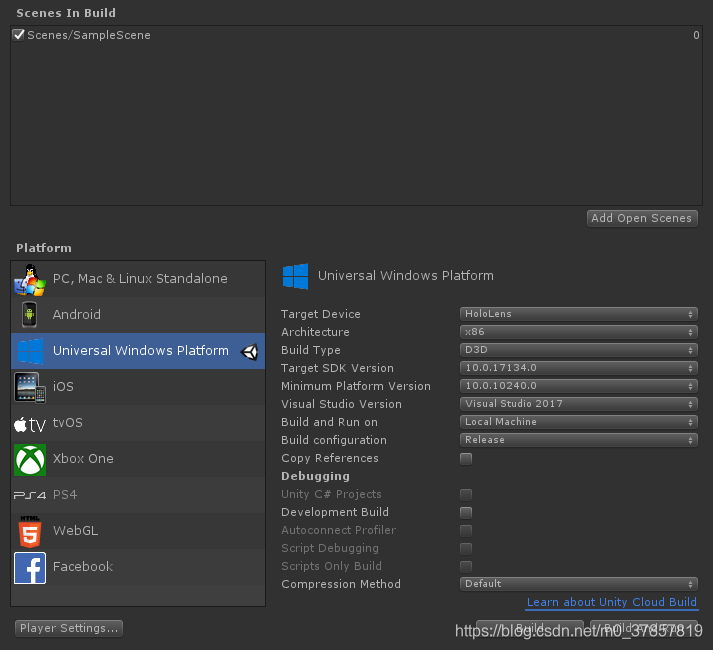713x650 pixels.
Task: Toggle the Script Debugging checkbox
Action: 466,549
